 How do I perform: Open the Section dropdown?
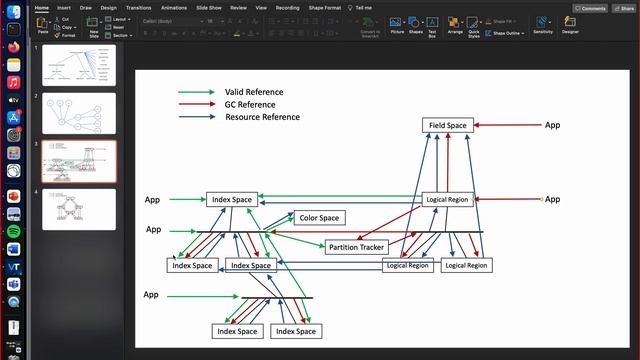[119, 36]
